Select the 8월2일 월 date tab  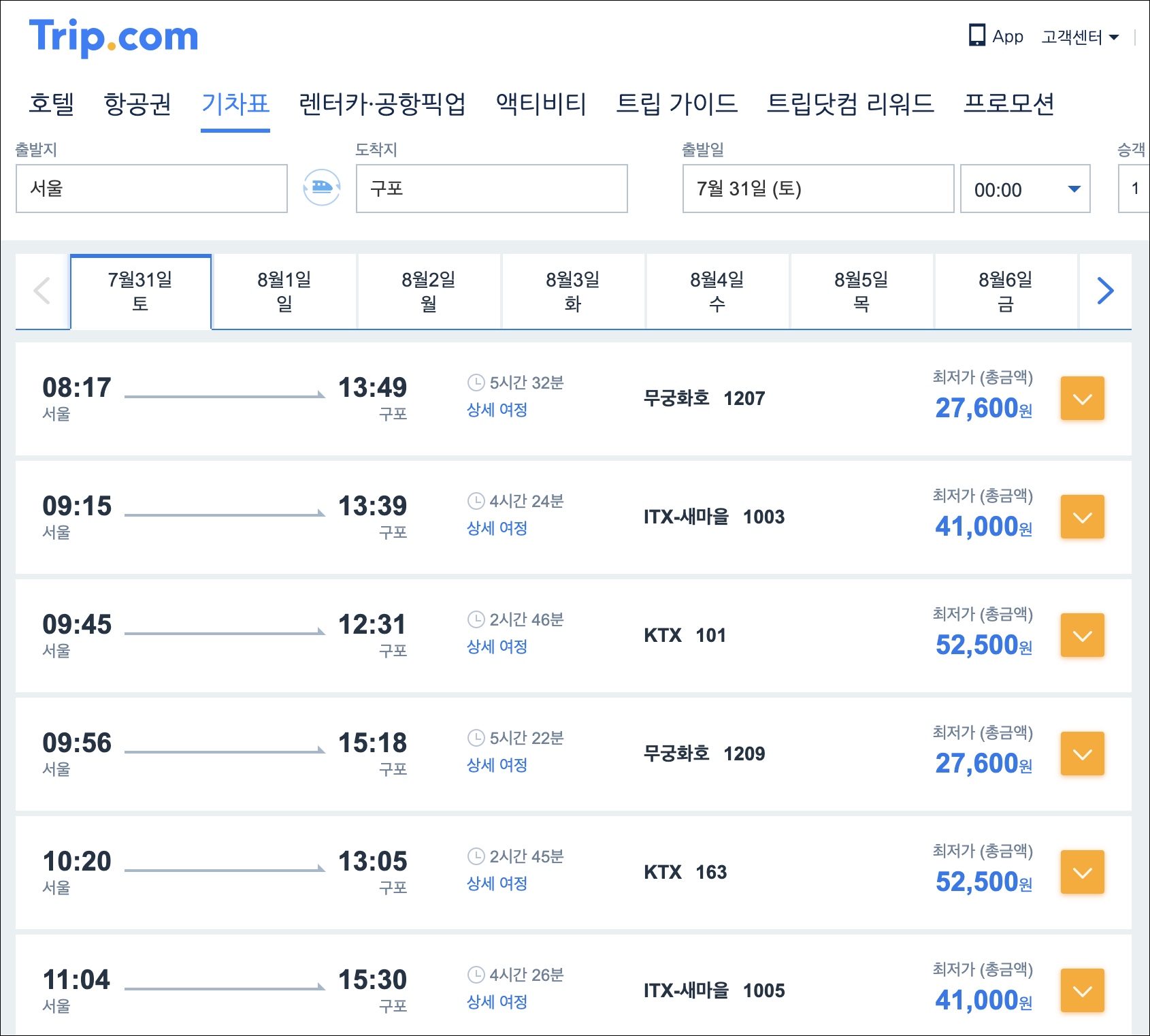tap(429, 291)
